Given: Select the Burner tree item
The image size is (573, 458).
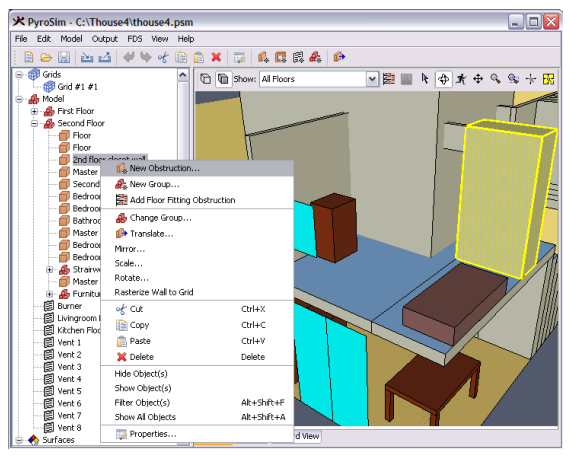Looking at the screenshot, I should pyautogui.click(x=69, y=306).
